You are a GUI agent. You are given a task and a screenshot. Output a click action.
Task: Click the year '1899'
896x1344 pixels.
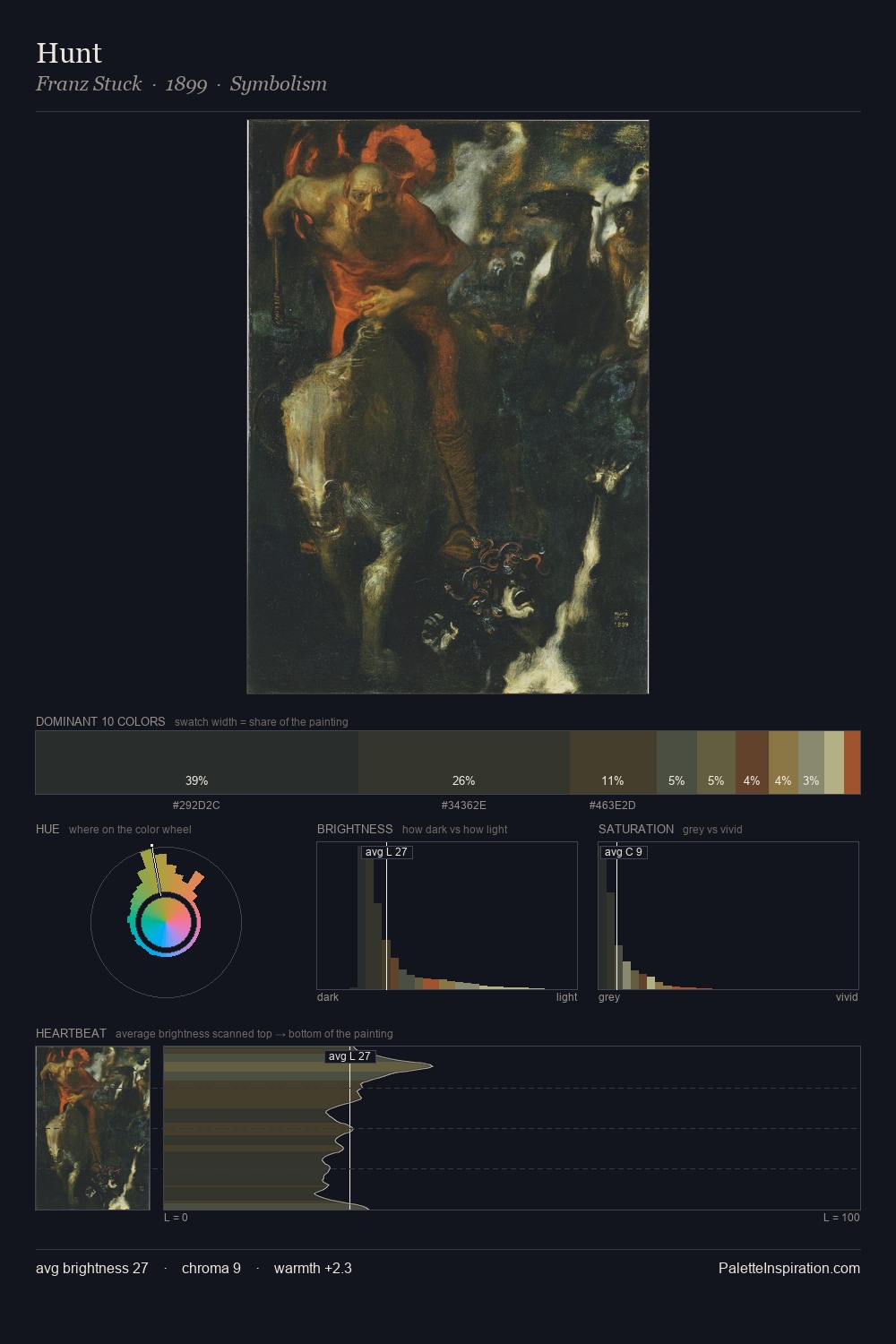(186, 84)
